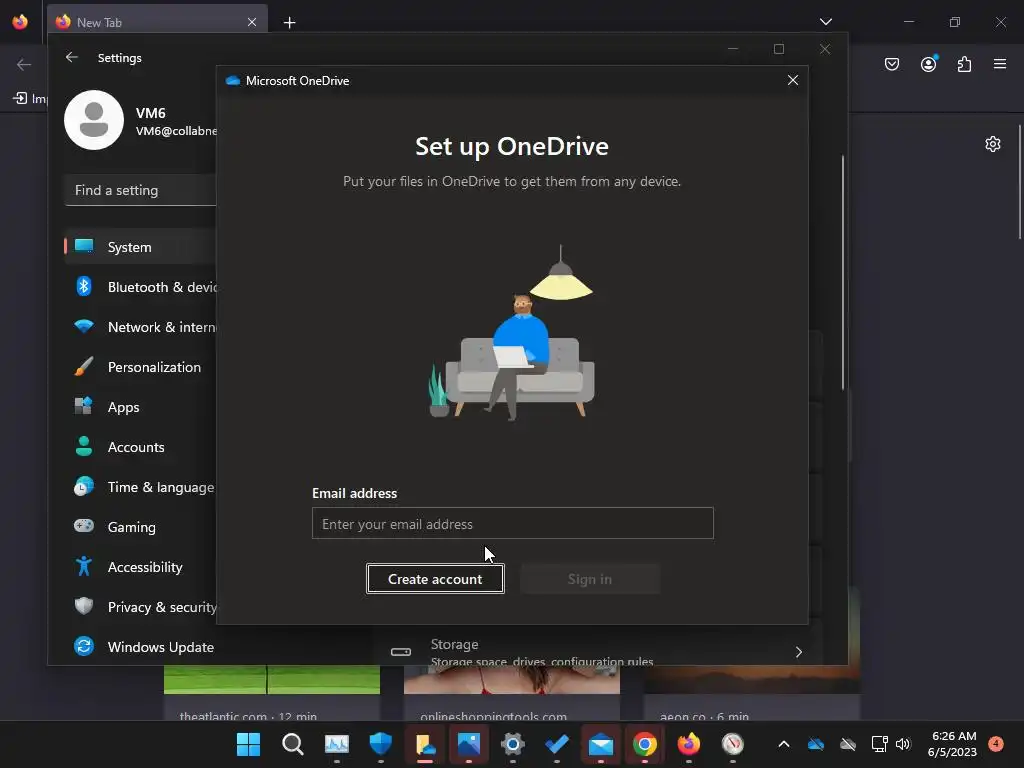Select Gaming in Settings sidebar
1024x768 pixels.
click(x=140, y=526)
